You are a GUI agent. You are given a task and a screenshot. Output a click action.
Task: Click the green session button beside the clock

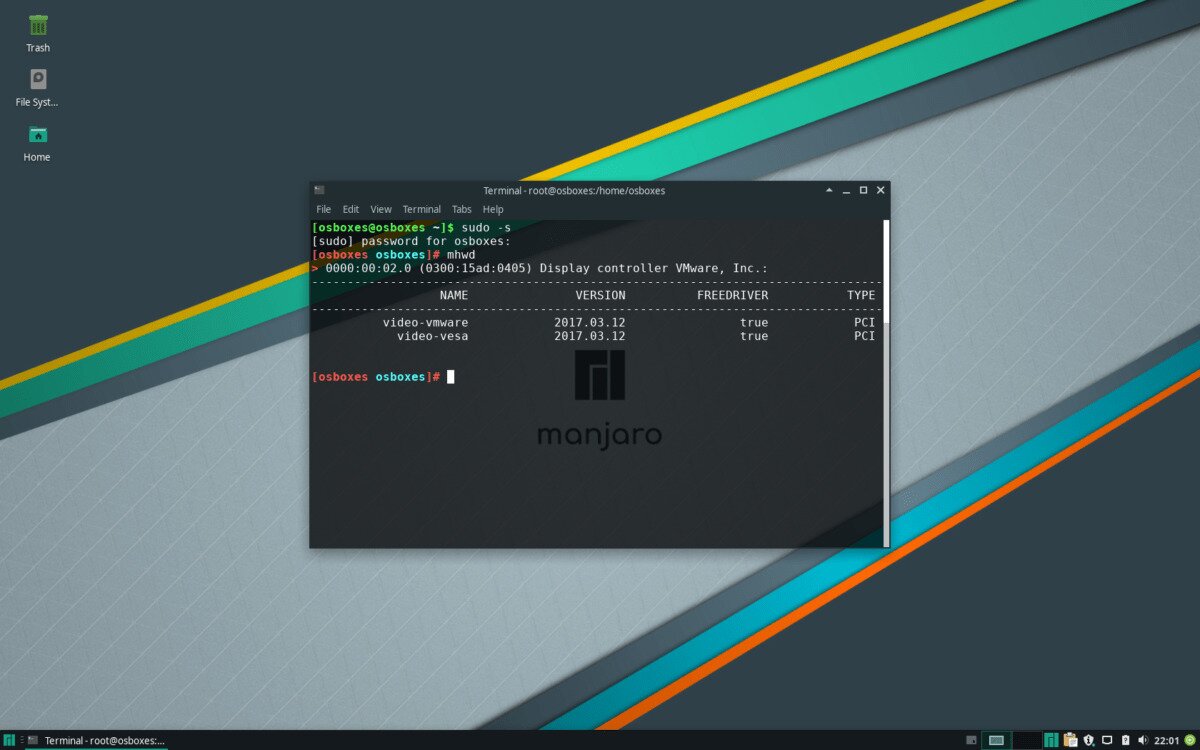[x=1188, y=740]
